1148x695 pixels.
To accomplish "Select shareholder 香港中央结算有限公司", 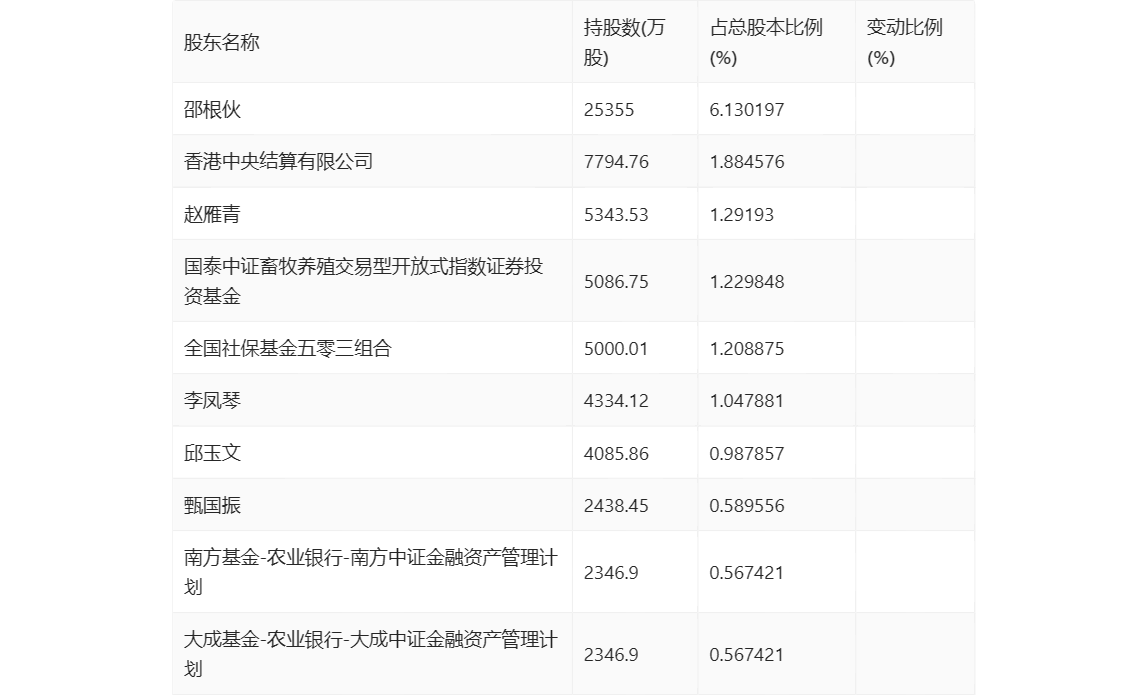I will 278,162.
